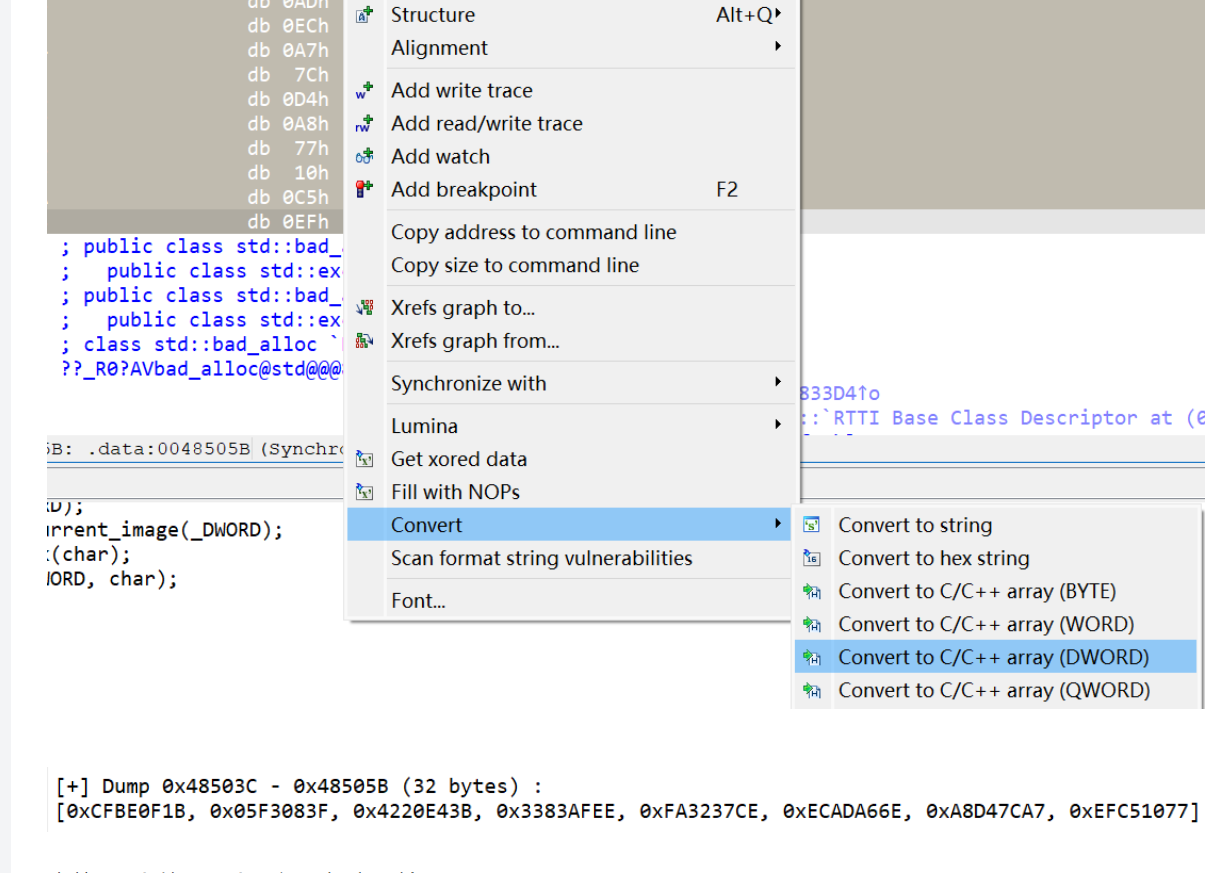Click the Convert to hex string icon
The height and width of the screenshot is (873, 1216).
click(x=812, y=559)
